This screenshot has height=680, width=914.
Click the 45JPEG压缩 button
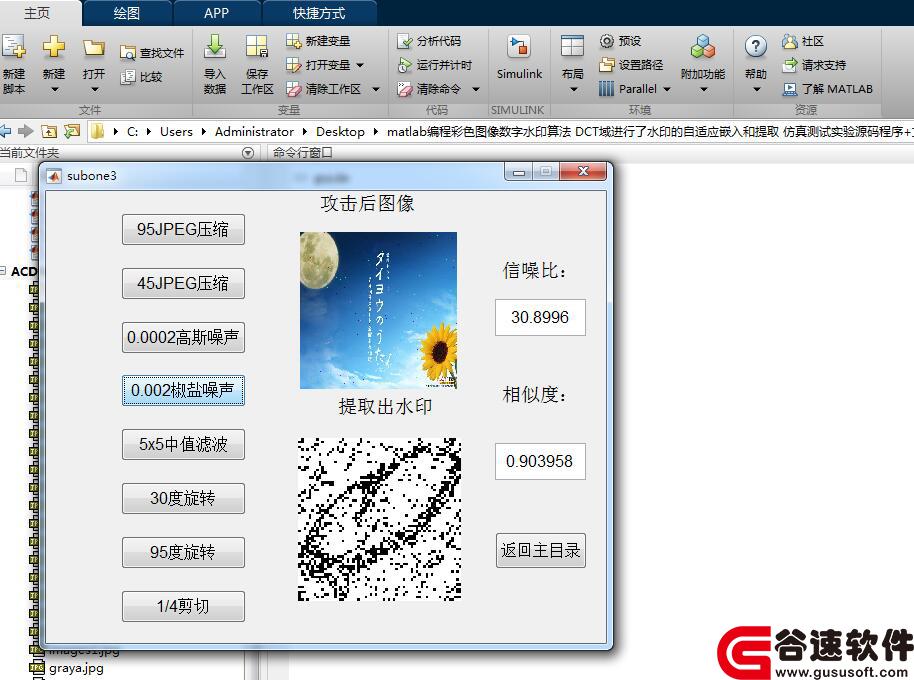pyautogui.click(x=183, y=283)
